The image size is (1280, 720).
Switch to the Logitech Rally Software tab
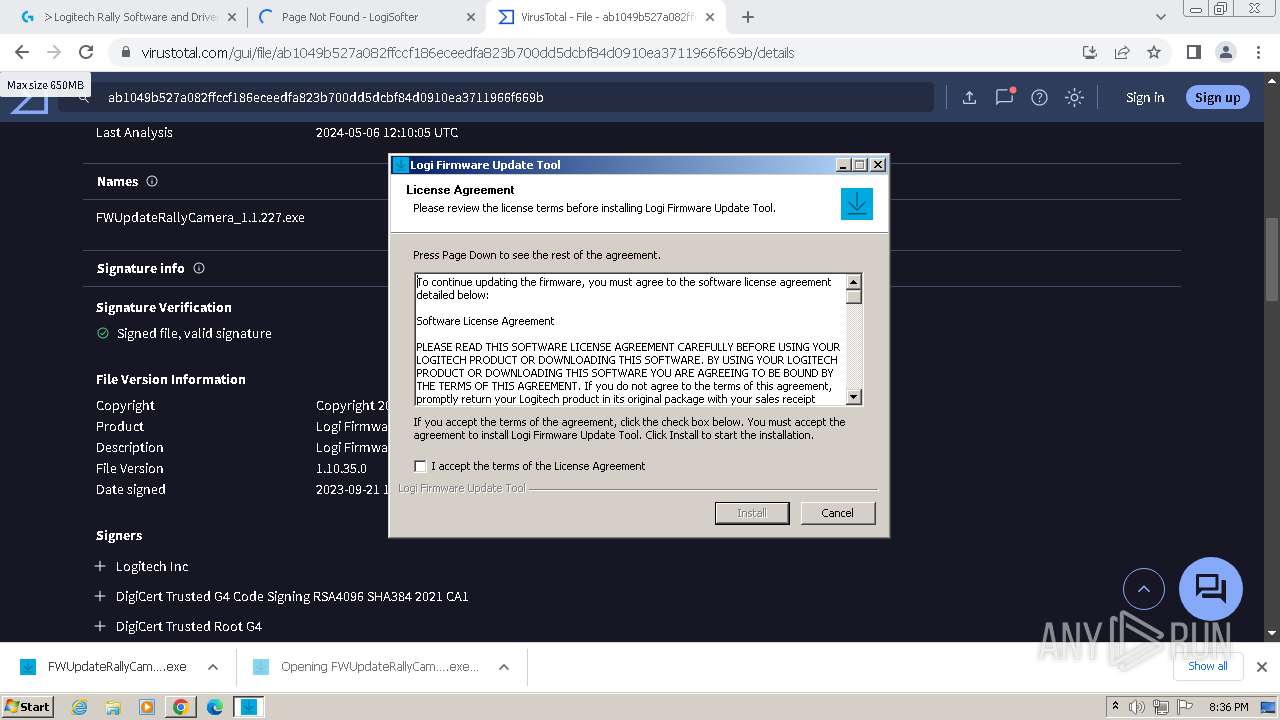(x=131, y=17)
